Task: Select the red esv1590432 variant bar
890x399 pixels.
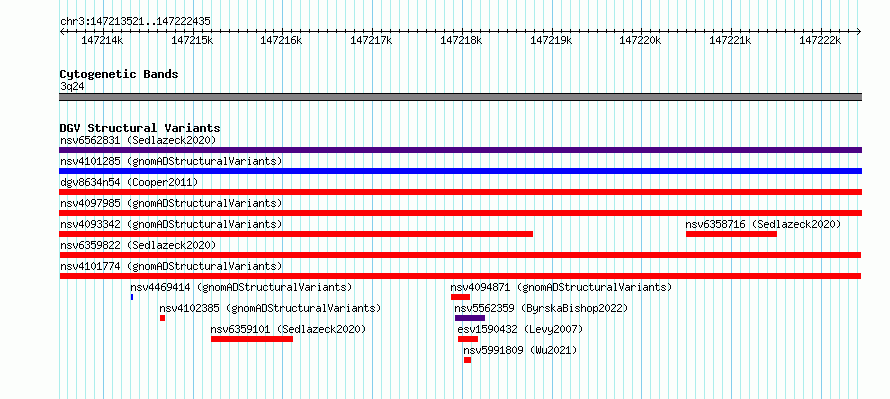Action: click(468, 339)
